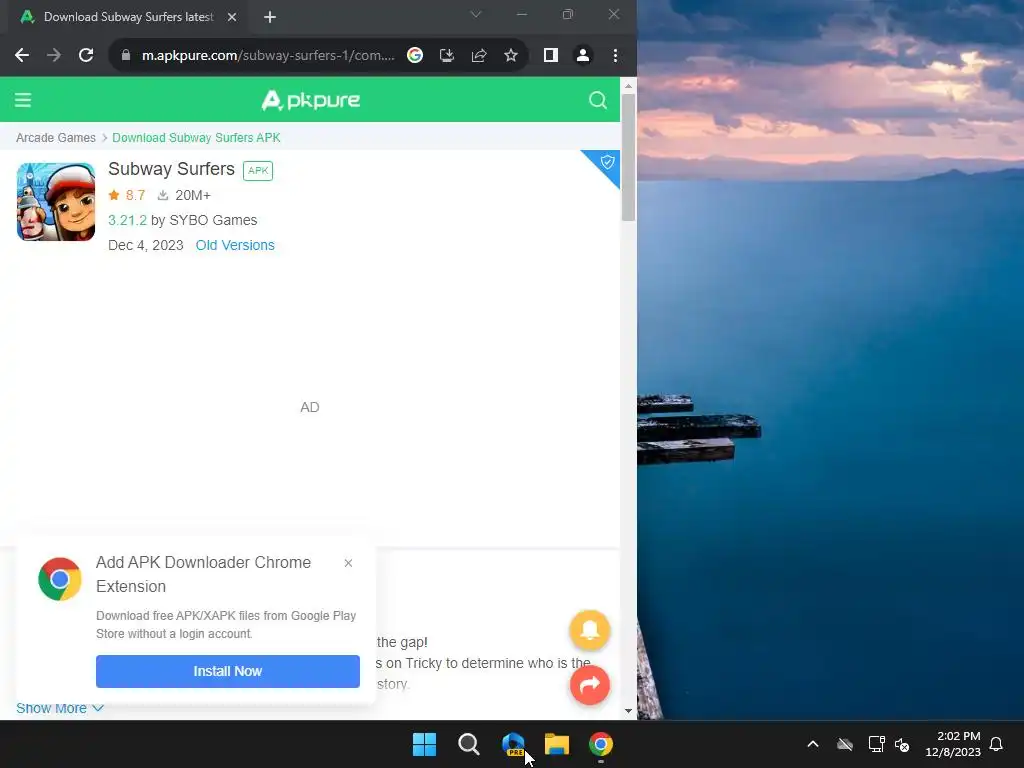The width and height of the screenshot is (1024, 768).
Task: Click the install app icon in address bar
Action: coord(447,56)
